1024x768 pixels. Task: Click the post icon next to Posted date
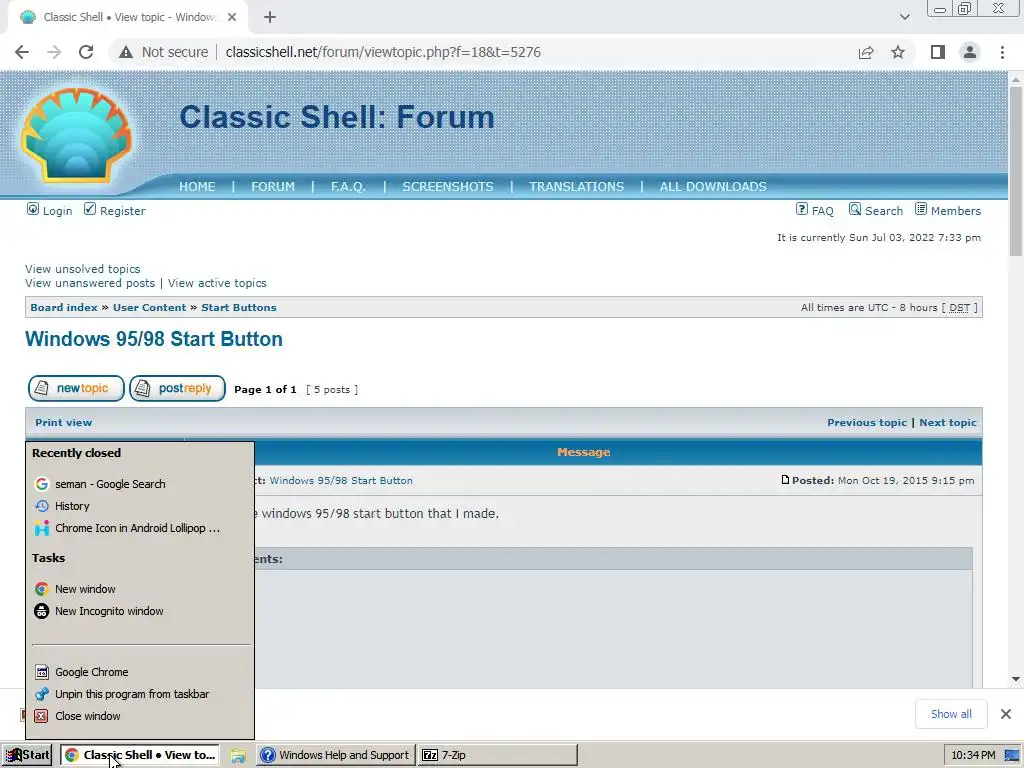click(785, 480)
